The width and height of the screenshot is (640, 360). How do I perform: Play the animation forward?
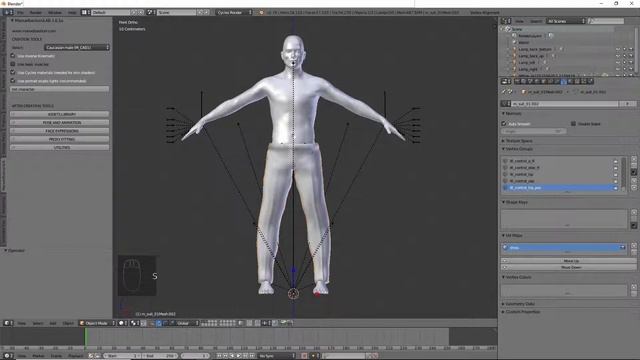239,356
